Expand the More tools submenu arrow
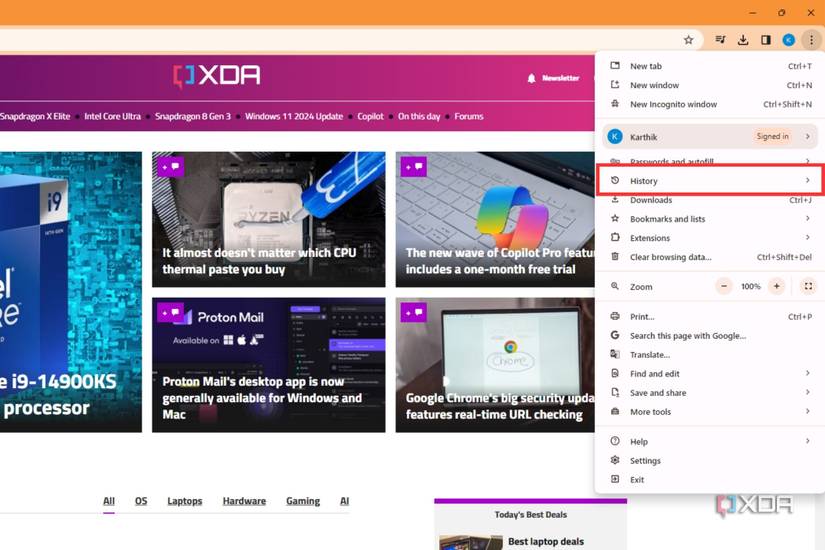825x550 pixels. click(808, 411)
